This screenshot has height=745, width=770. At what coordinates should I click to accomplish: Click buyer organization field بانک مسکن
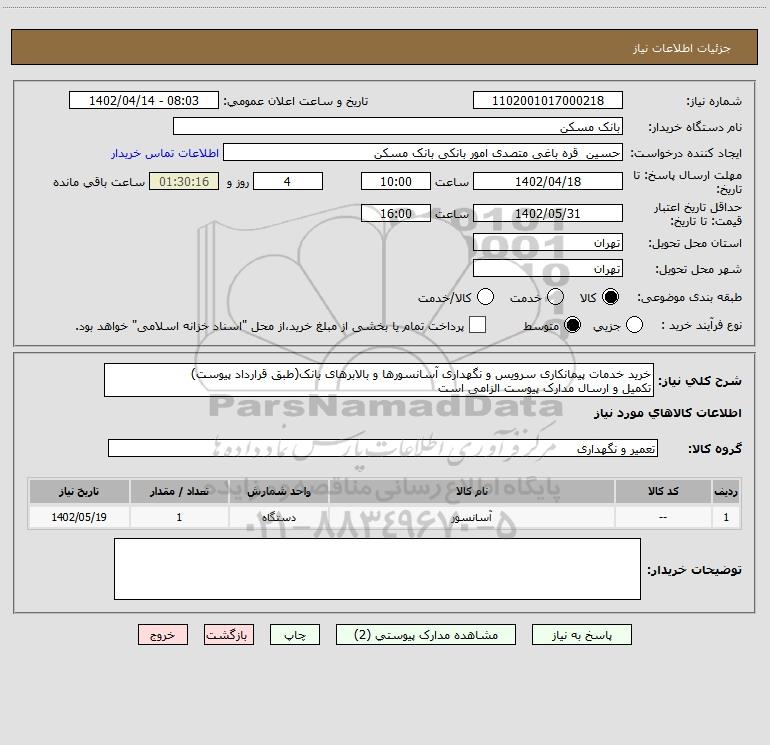pos(398,127)
